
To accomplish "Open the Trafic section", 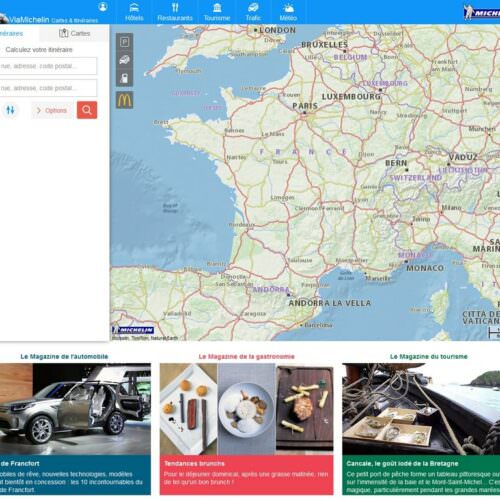I will [253, 12].
